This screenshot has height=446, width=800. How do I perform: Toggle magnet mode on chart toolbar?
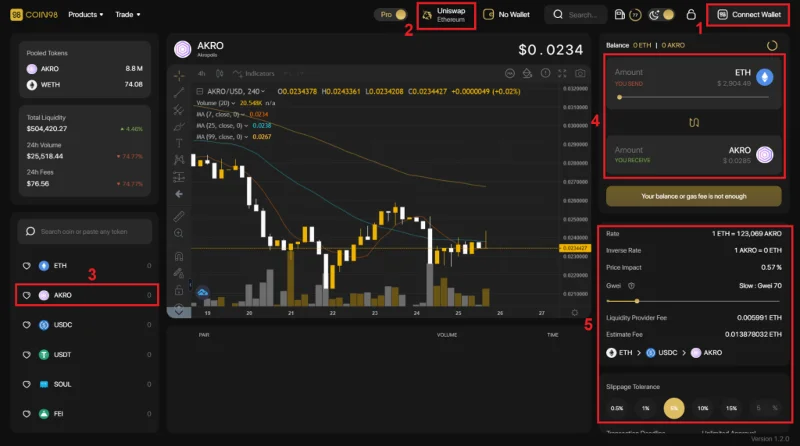point(179,256)
